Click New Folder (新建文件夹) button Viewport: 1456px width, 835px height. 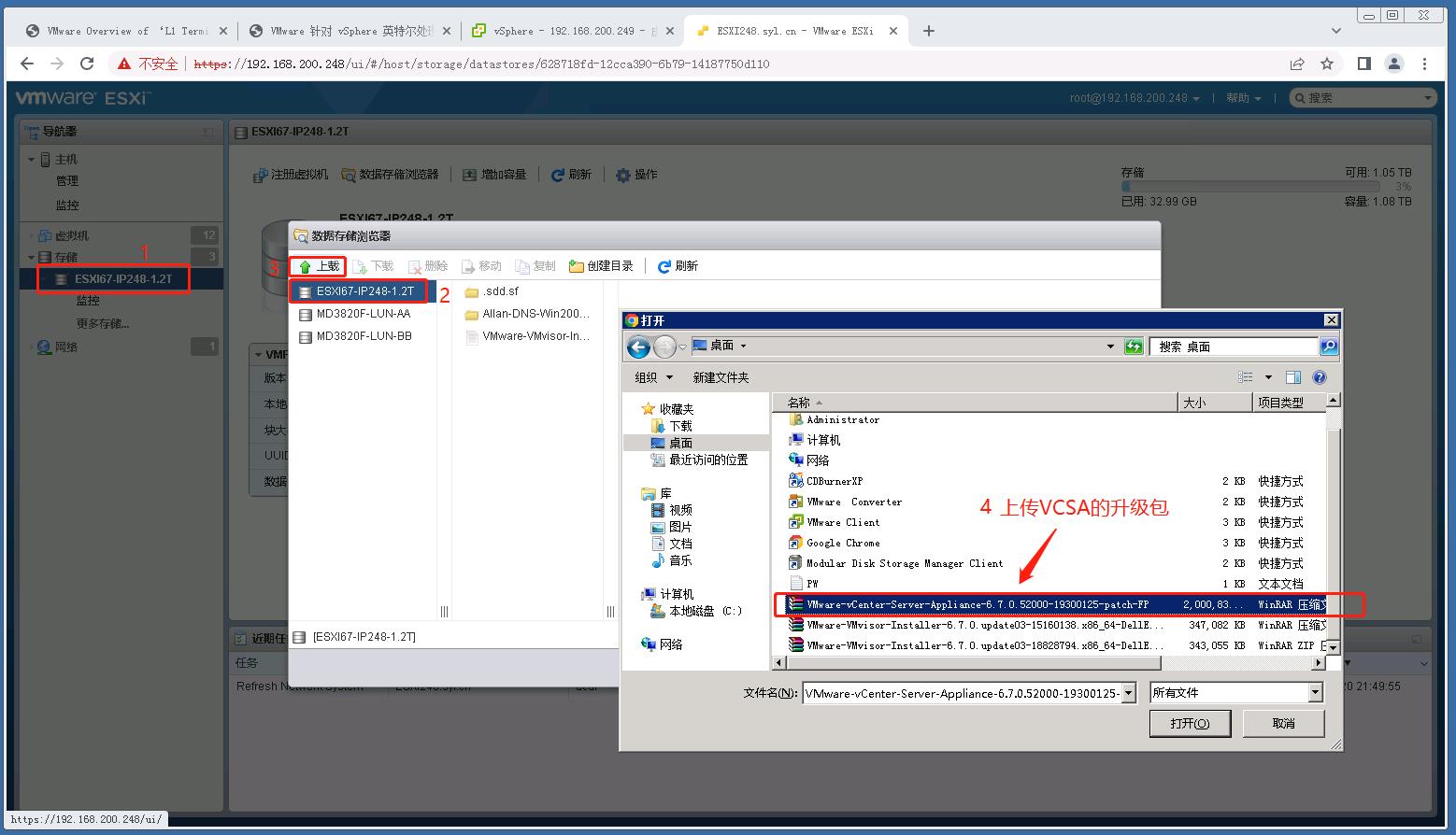click(x=721, y=377)
